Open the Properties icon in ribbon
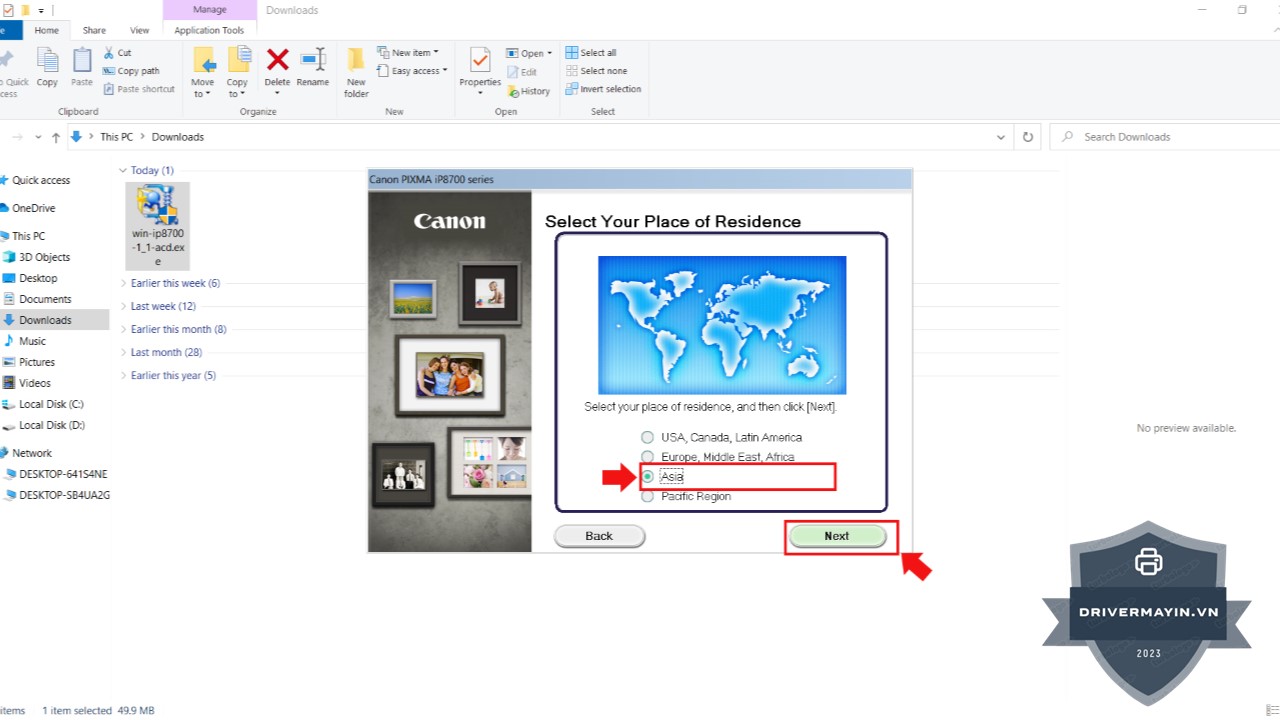This screenshot has height=720, width=1280. pos(480,63)
